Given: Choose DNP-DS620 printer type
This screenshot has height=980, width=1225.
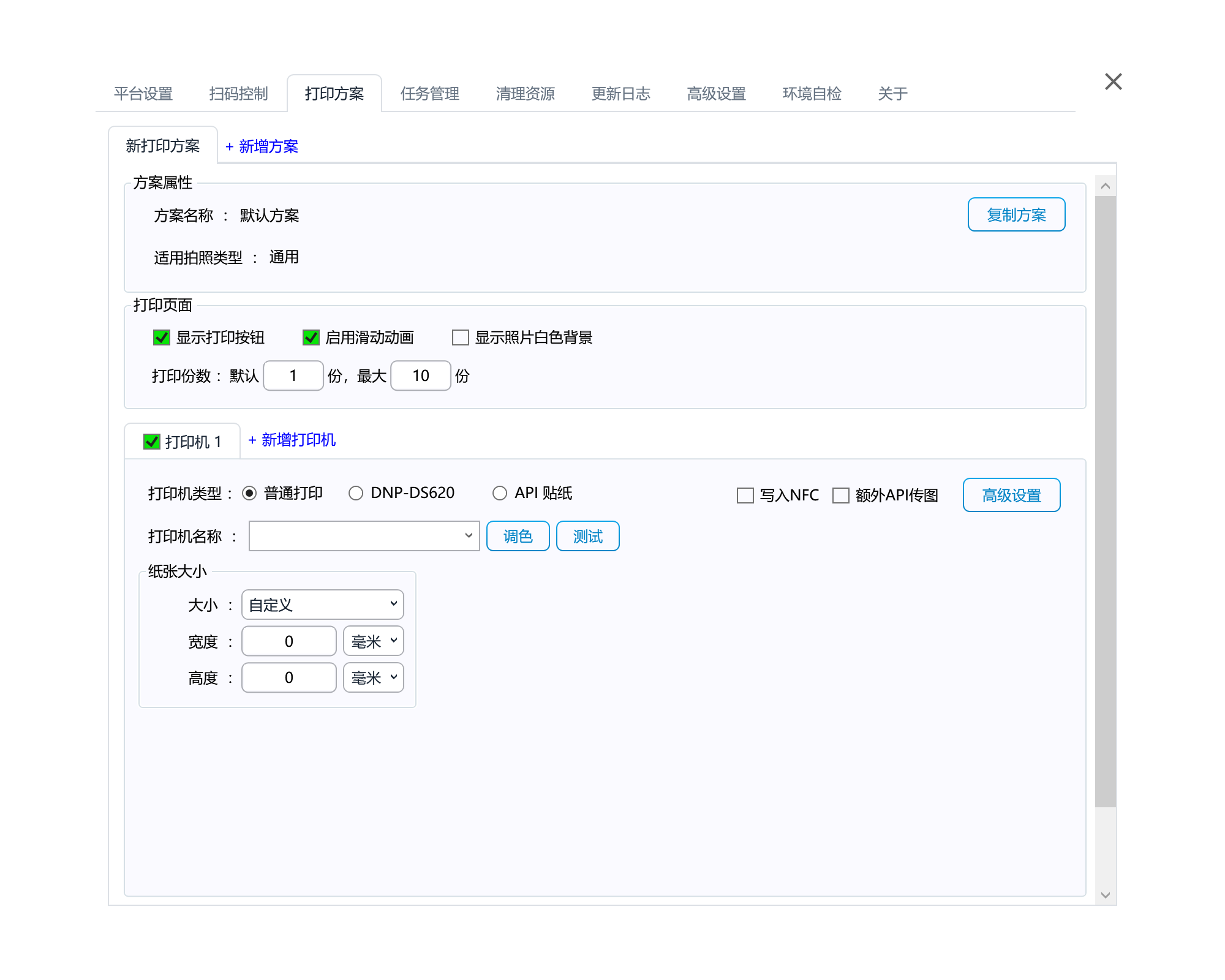Looking at the screenshot, I should [x=356, y=493].
